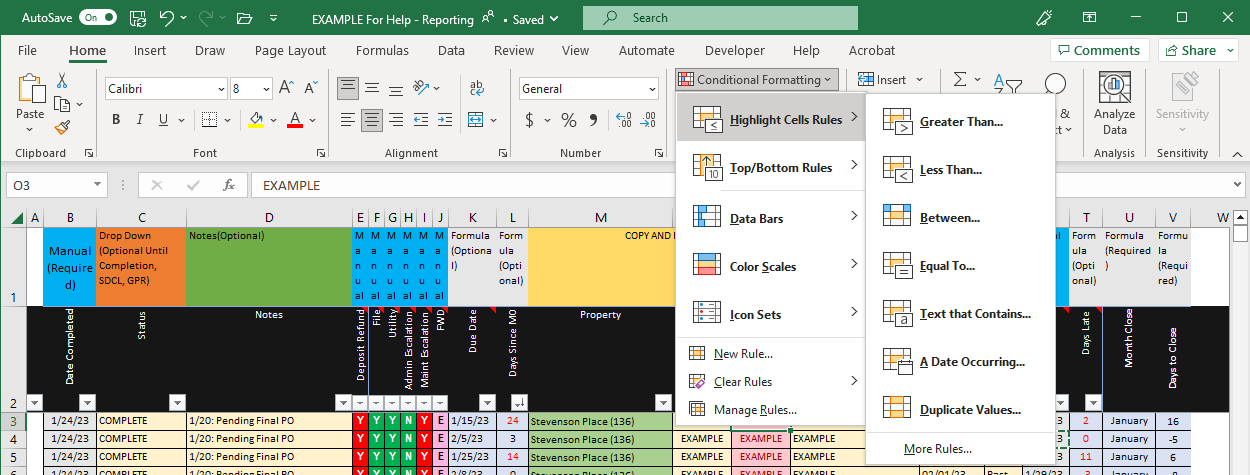
Task: Open the Top/Bottom Rules submenu
Action: pos(770,168)
